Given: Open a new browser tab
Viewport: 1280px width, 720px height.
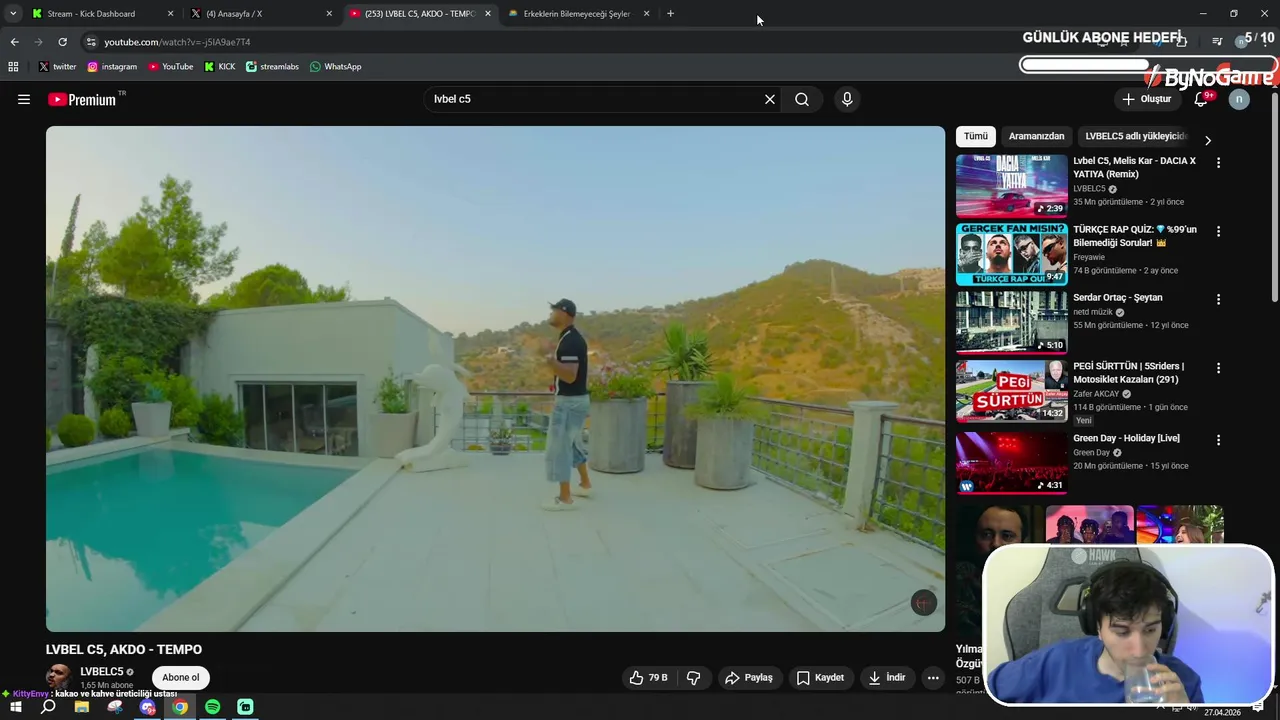Looking at the screenshot, I should click(670, 14).
